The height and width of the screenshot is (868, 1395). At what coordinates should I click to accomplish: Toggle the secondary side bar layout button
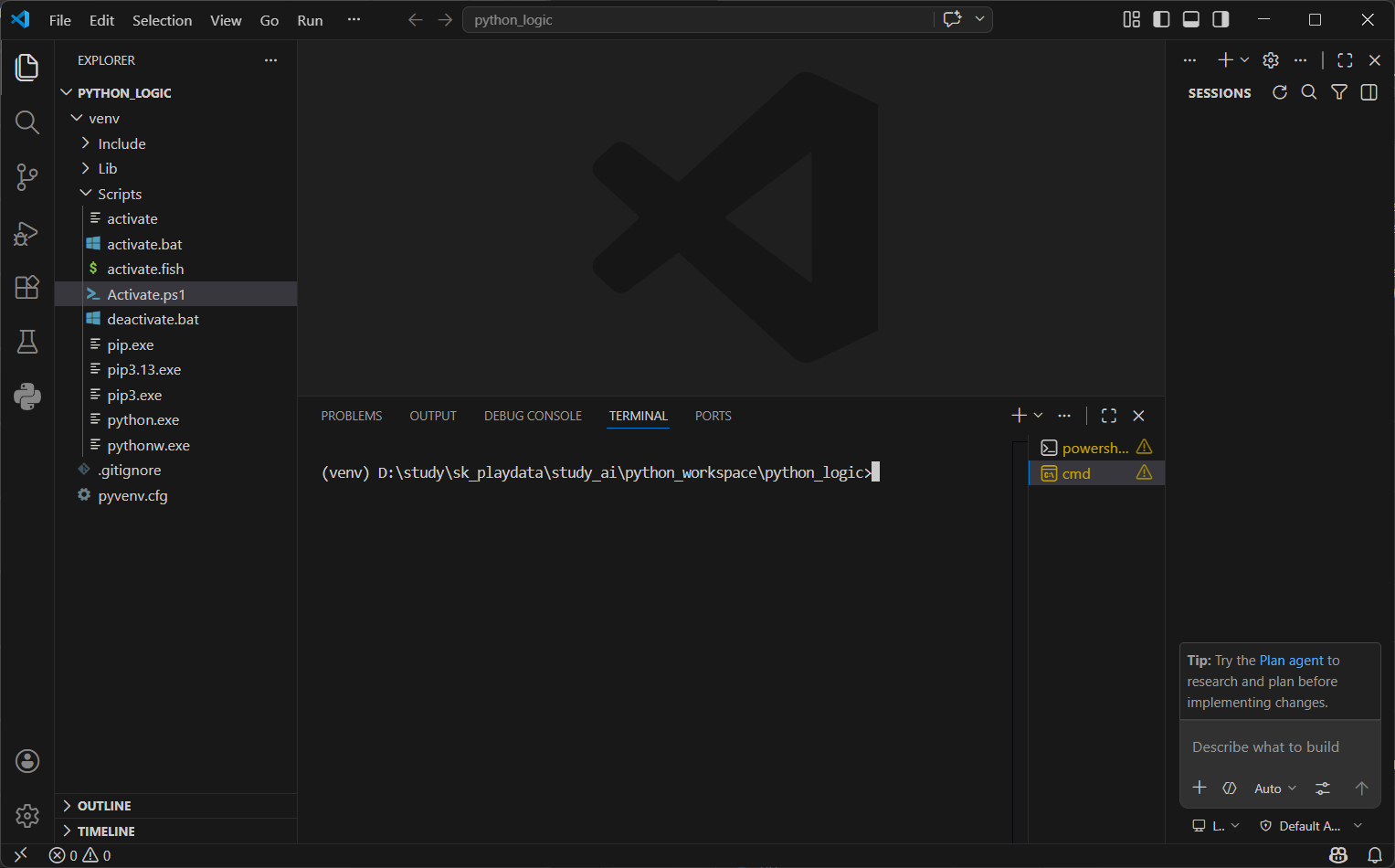tap(1221, 19)
